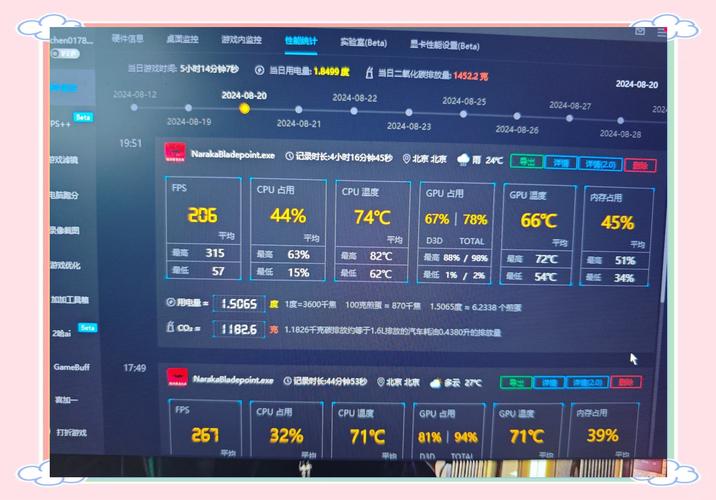This screenshot has width=716, height=500.
Task: Click the location pin icon in the 17:49 record
Action: coord(380,382)
